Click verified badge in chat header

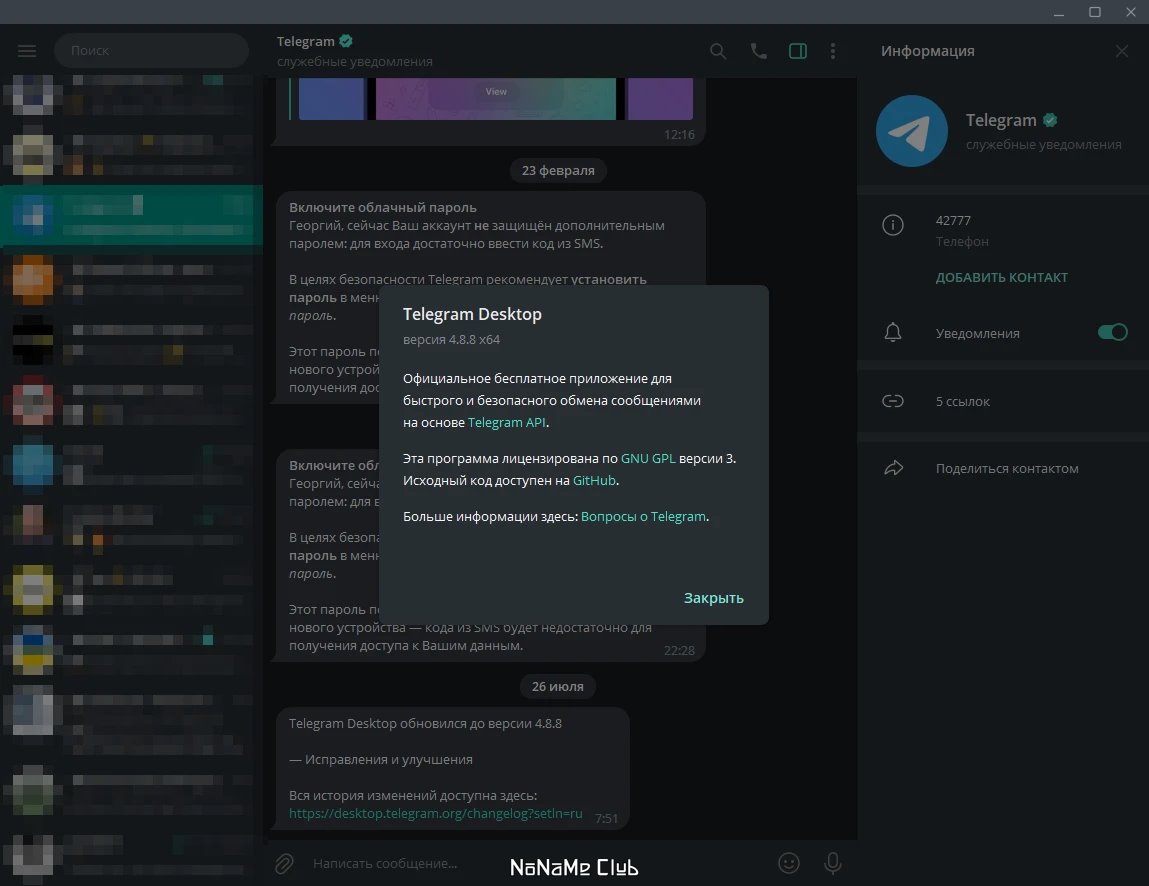(346, 41)
